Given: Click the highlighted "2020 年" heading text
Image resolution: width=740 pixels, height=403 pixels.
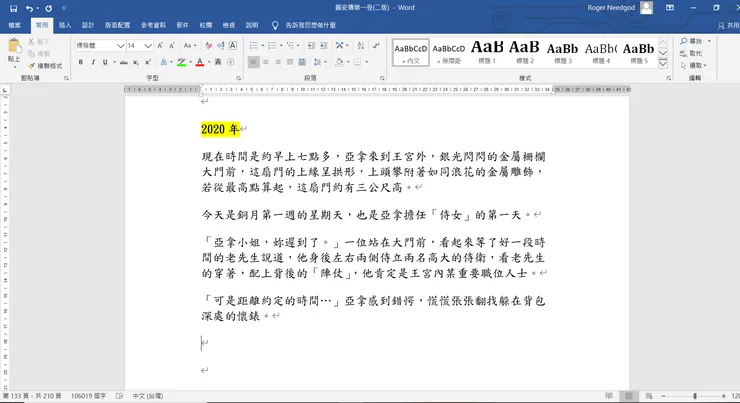Looking at the screenshot, I should pyautogui.click(x=220, y=129).
